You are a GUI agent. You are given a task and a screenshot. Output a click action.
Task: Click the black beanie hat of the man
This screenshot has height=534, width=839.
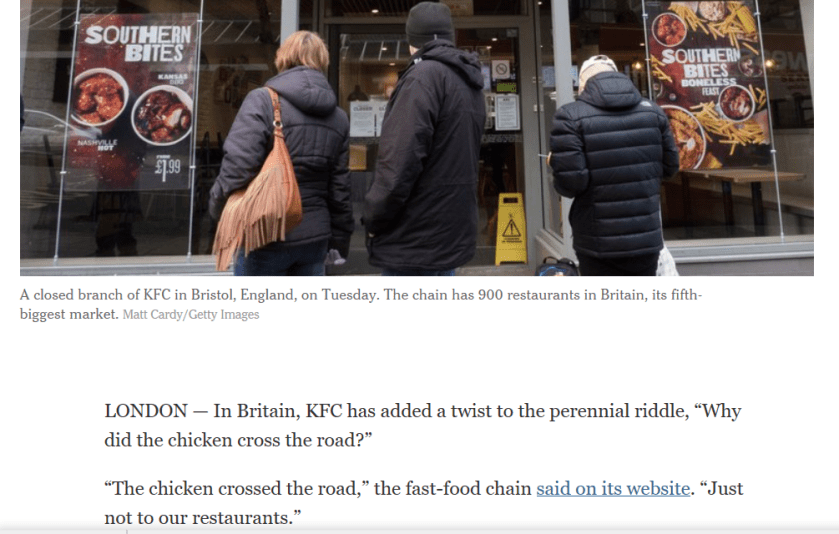coord(430,24)
